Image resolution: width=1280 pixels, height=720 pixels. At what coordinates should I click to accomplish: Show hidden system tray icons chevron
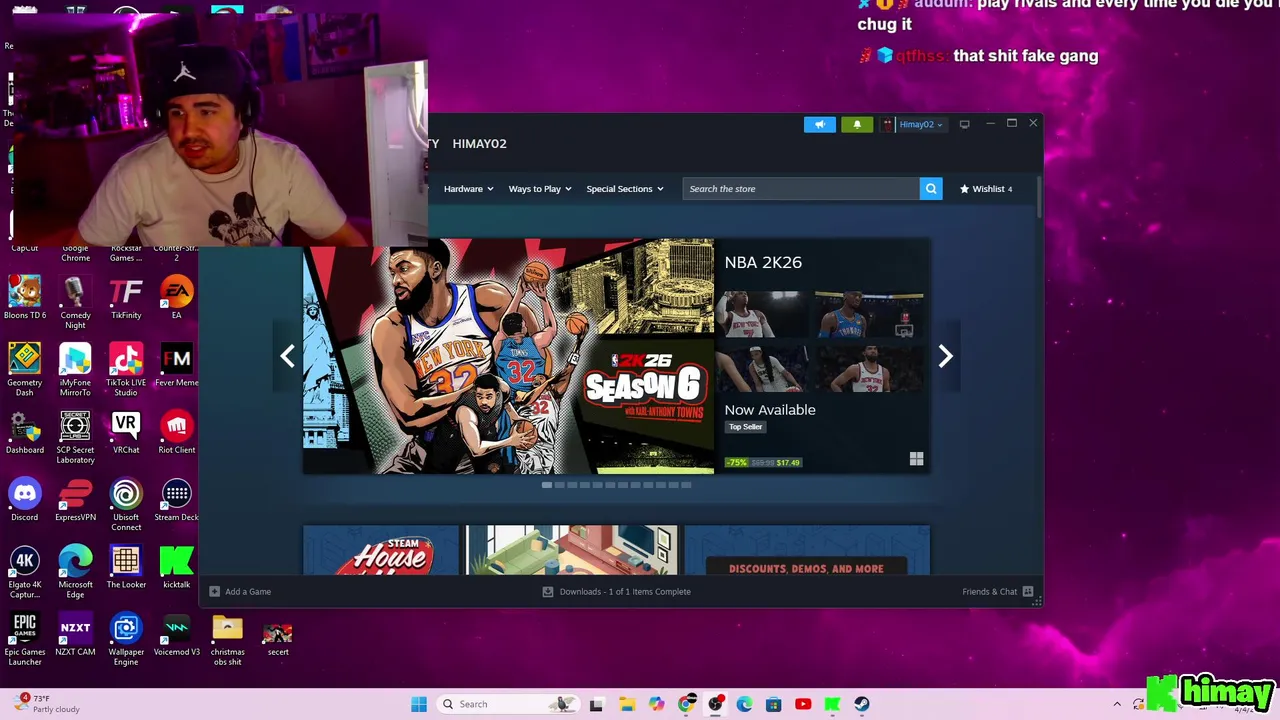(1117, 704)
